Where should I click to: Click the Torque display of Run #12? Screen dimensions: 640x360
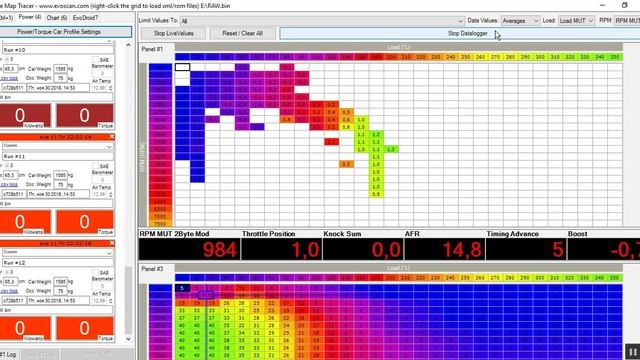84,329
